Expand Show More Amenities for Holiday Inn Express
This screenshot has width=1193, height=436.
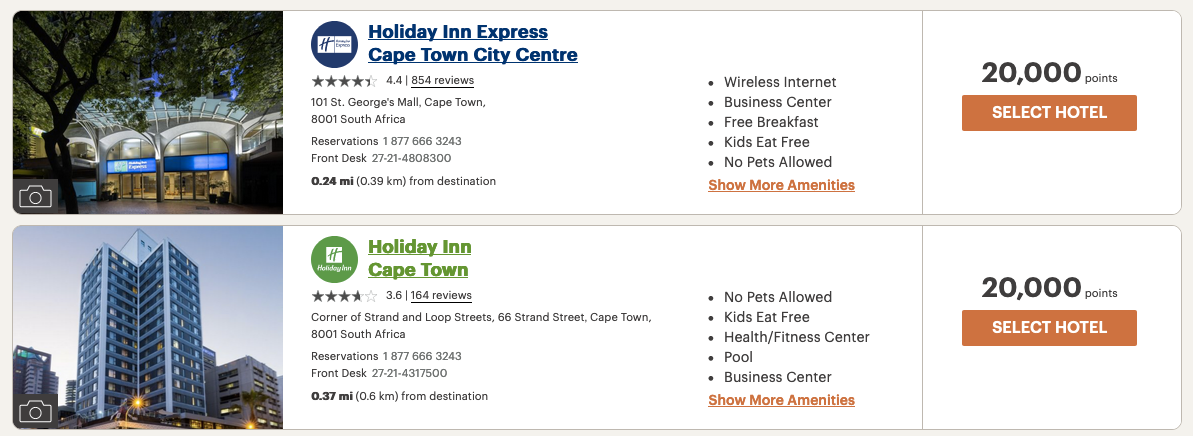pyautogui.click(x=781, y=185)
